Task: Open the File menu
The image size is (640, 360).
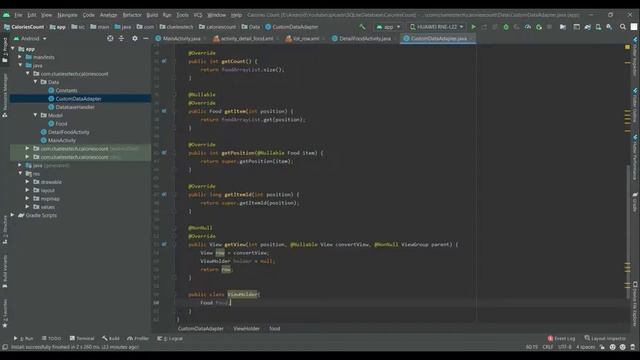Action: tap(18, 15)
